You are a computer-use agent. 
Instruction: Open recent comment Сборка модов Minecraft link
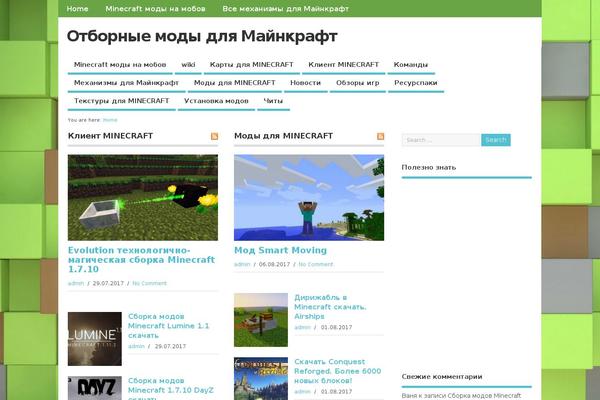tap(484, 396)
